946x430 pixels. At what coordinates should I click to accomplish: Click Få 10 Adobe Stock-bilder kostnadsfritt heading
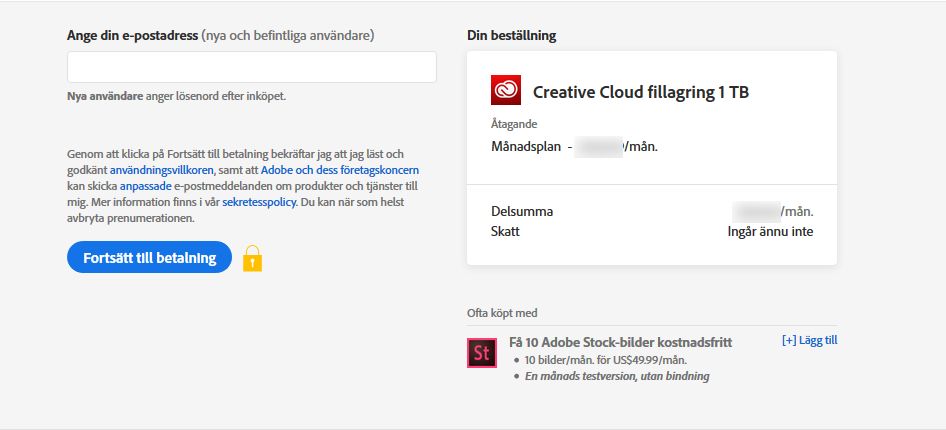click(620, 343)
